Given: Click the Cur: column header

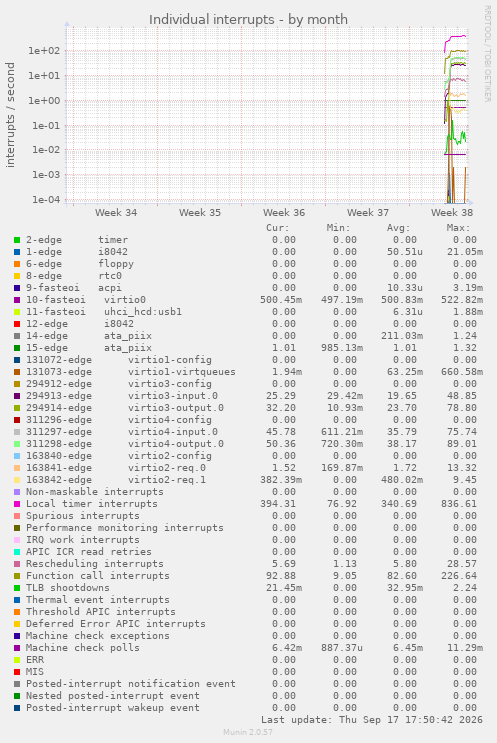Looking at the screenshot, I should tap(278, 228).
